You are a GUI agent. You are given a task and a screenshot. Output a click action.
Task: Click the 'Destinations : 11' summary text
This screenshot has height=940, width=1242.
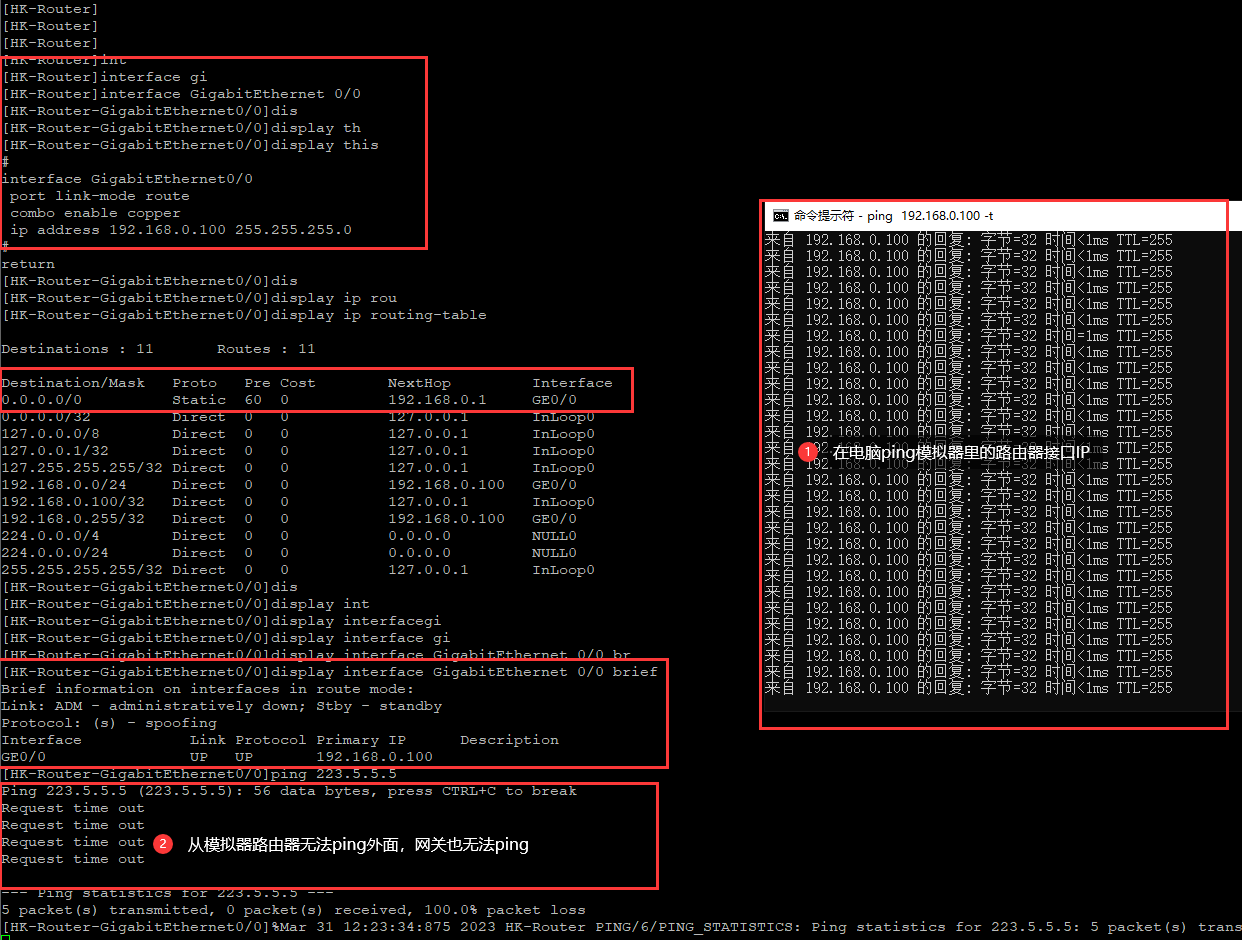(77, 349)
